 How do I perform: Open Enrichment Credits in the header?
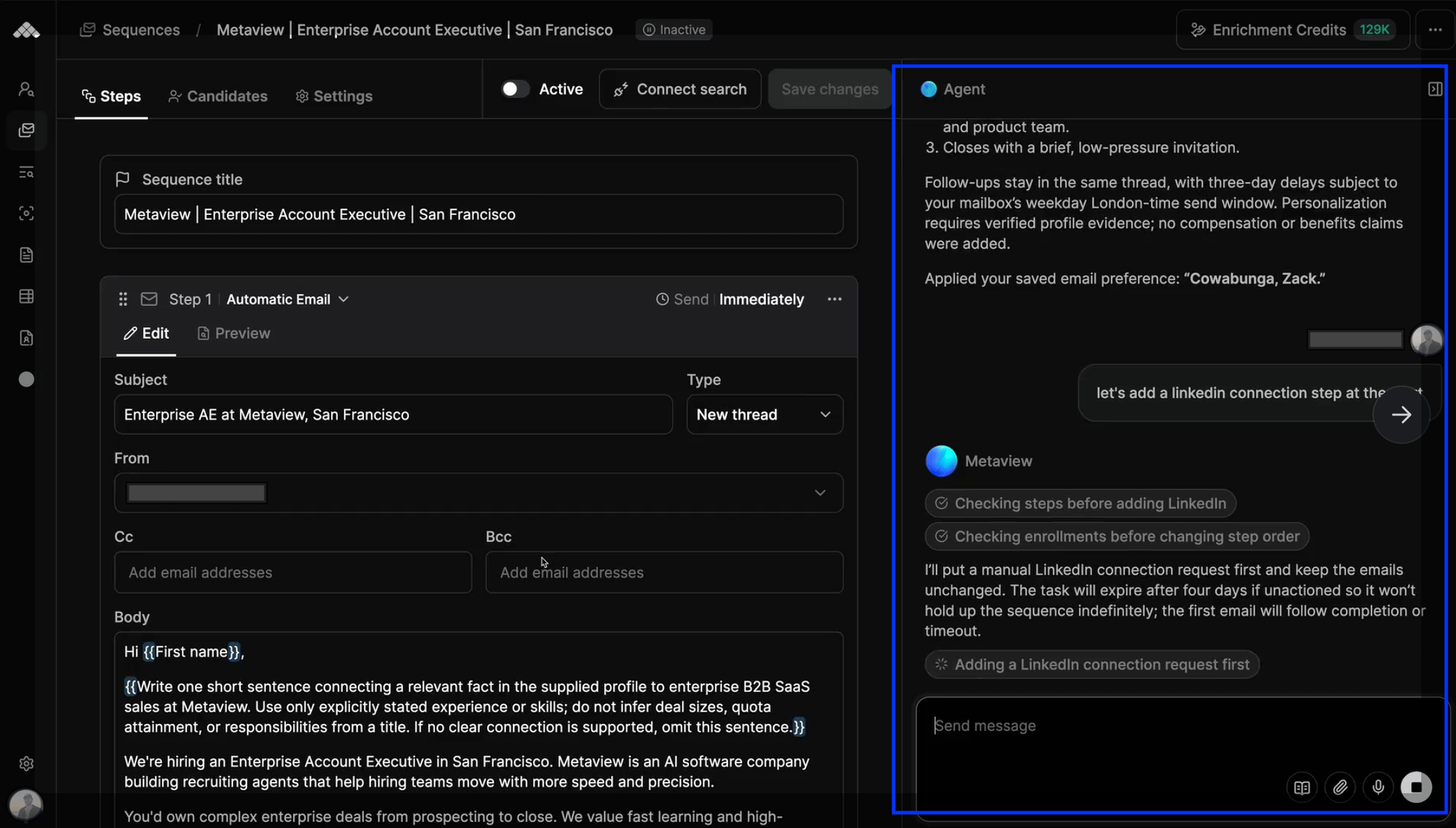(x=1293, y=30)
